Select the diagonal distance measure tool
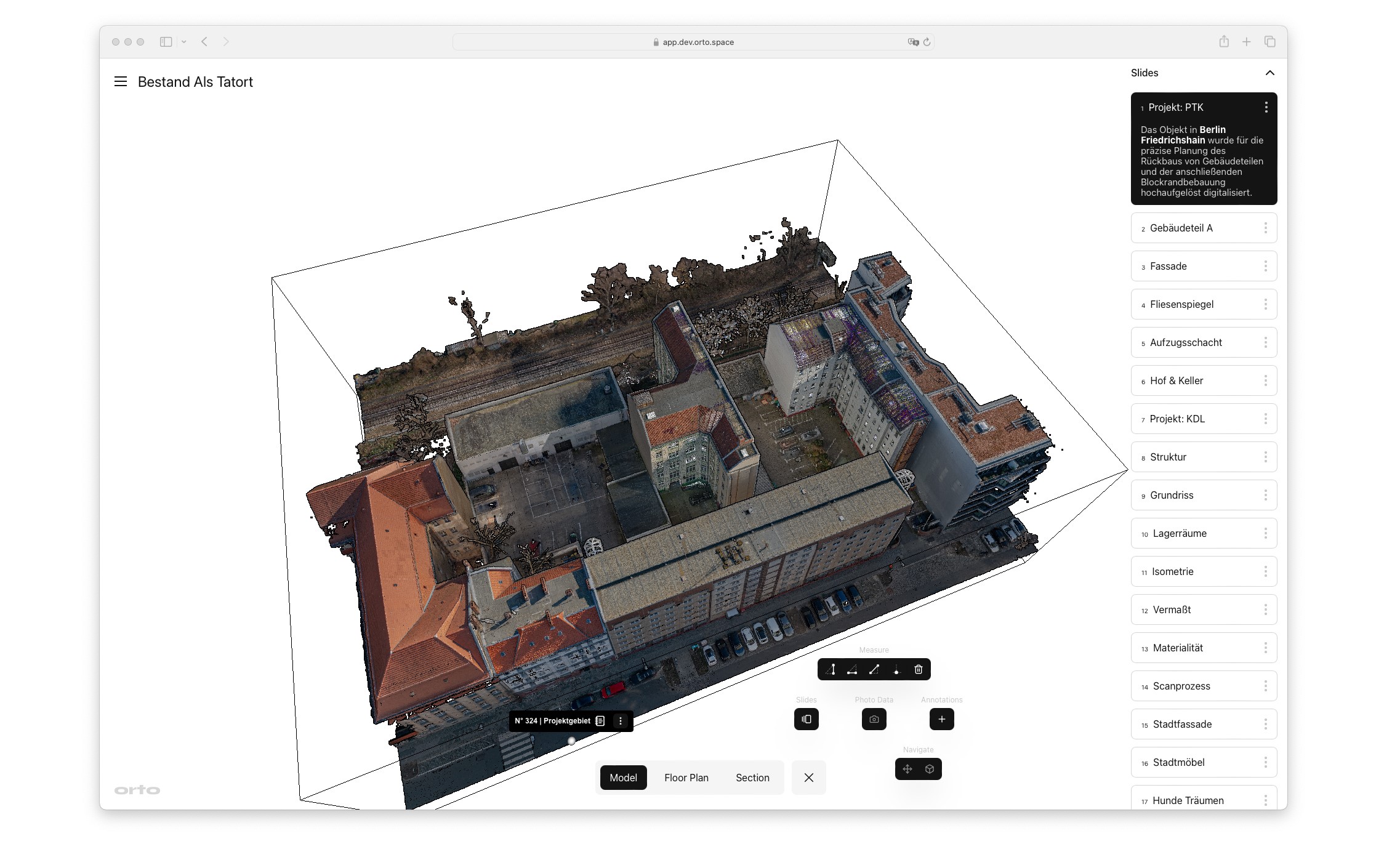The height and width of the screenshot is (857, 1400). 874,670
